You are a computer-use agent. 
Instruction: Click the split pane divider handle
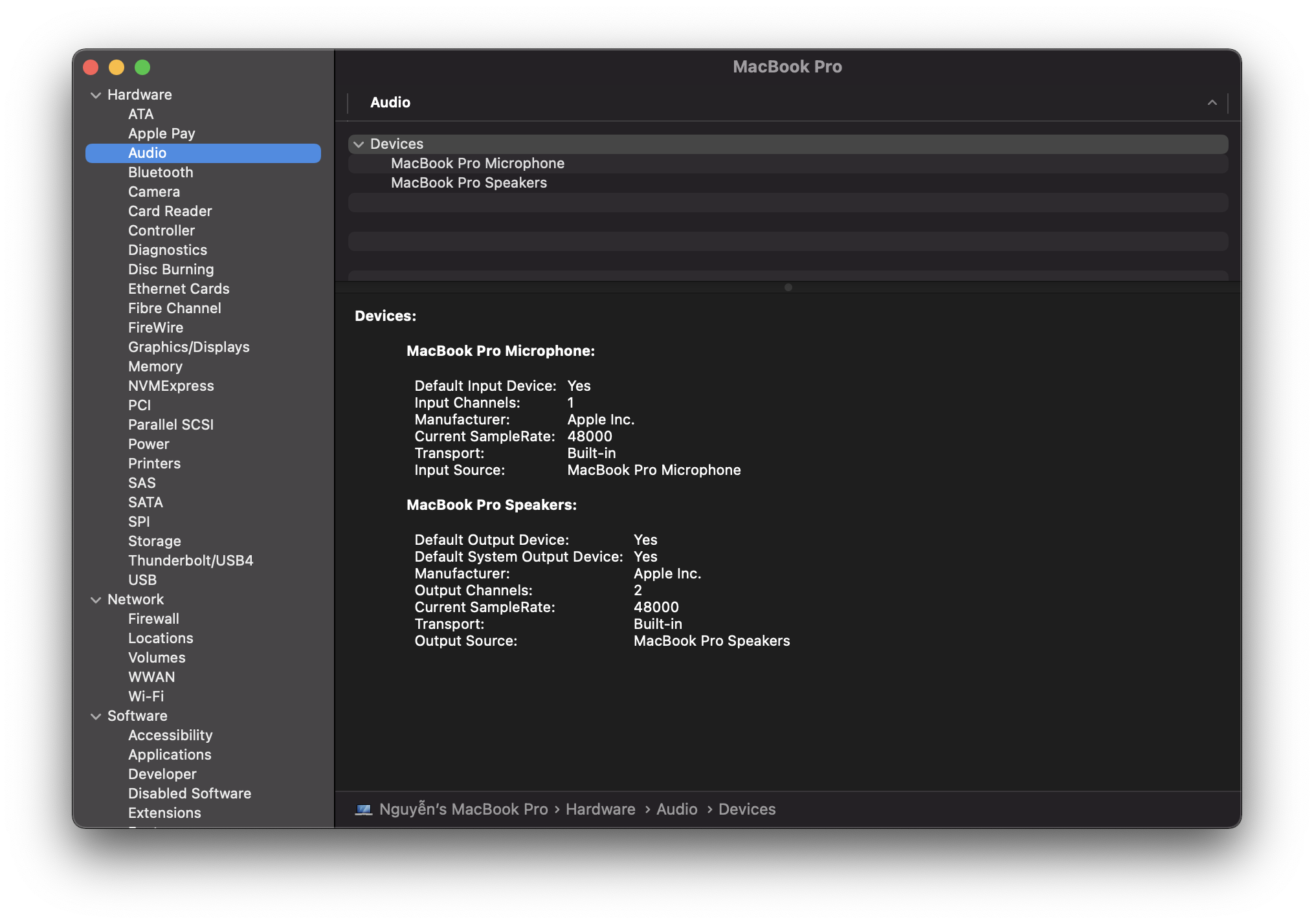pyautogui.click(x=788, y=287)
